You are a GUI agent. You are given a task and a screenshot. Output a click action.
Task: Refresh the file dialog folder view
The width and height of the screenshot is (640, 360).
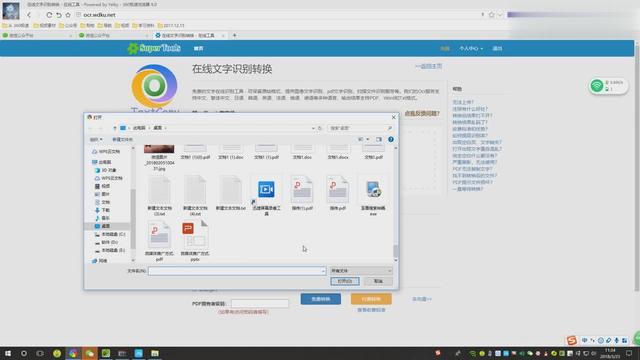coord(320,128)
